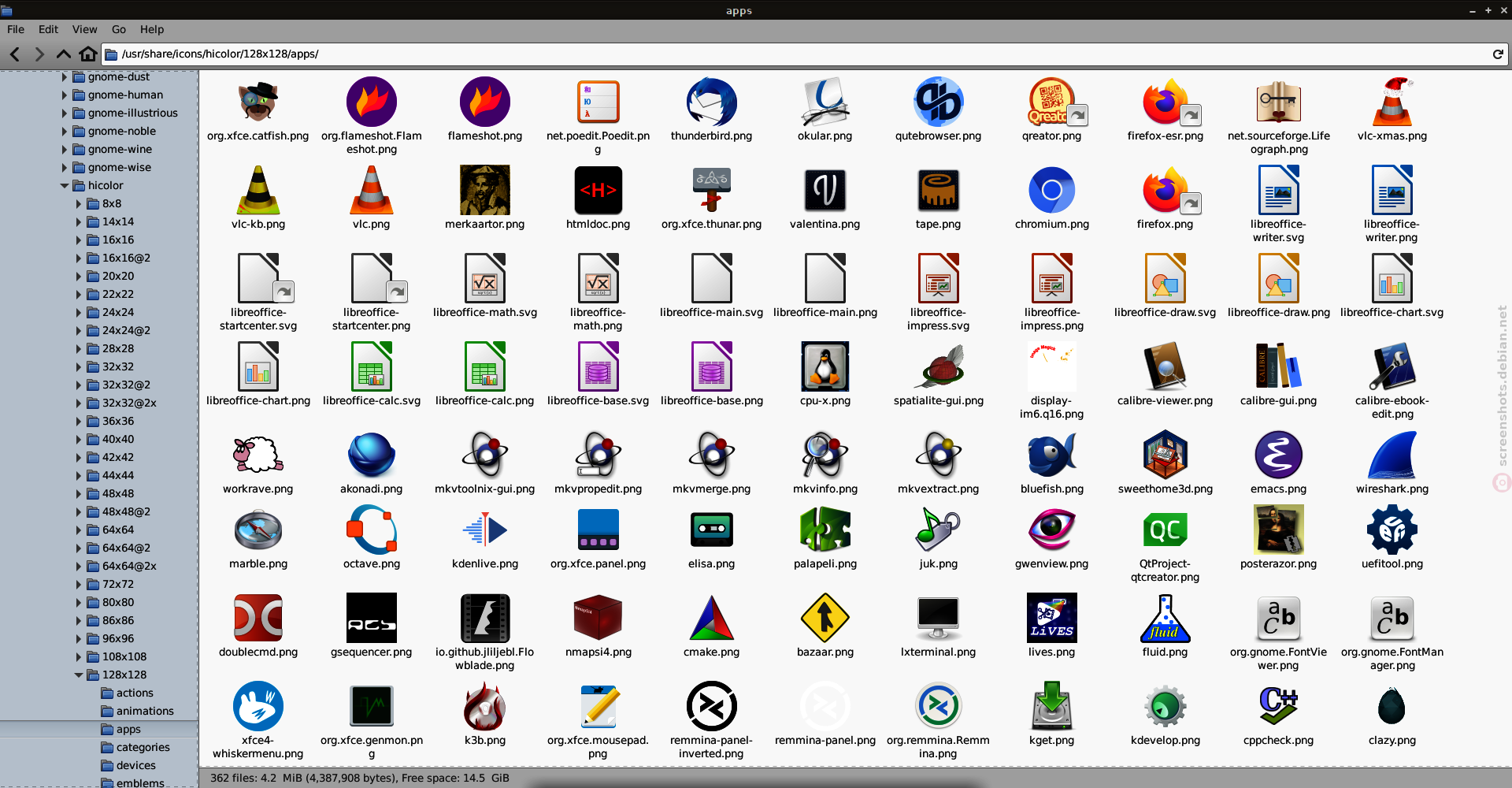Select the workrave.png sheep icon

pos(258,455)
